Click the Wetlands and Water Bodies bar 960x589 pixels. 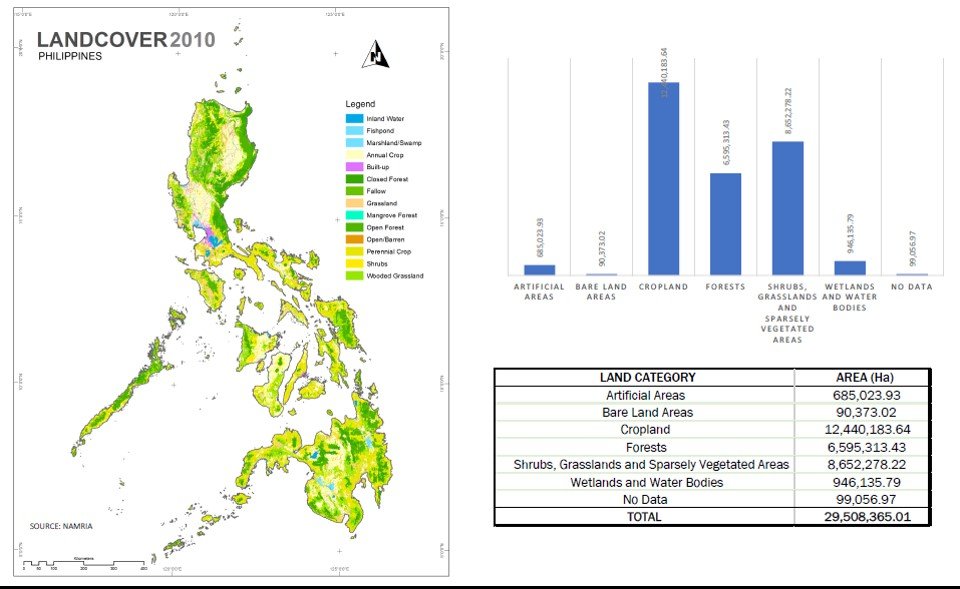(x=849, y=268)
